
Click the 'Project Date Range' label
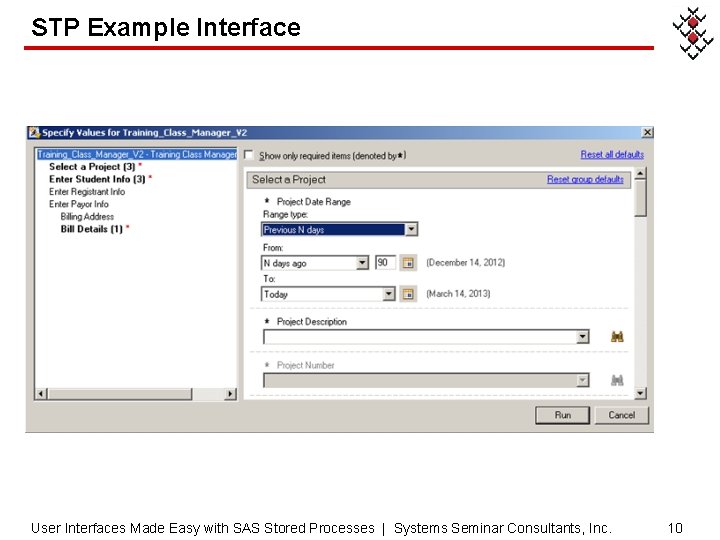[x=314, y=202]
